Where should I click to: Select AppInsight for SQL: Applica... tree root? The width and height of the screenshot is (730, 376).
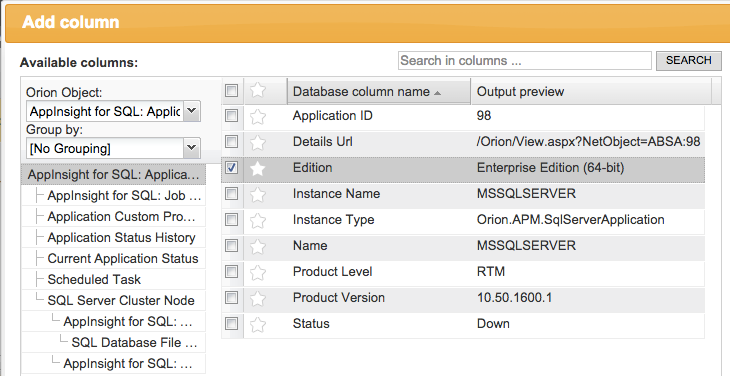tap(113, 175)
